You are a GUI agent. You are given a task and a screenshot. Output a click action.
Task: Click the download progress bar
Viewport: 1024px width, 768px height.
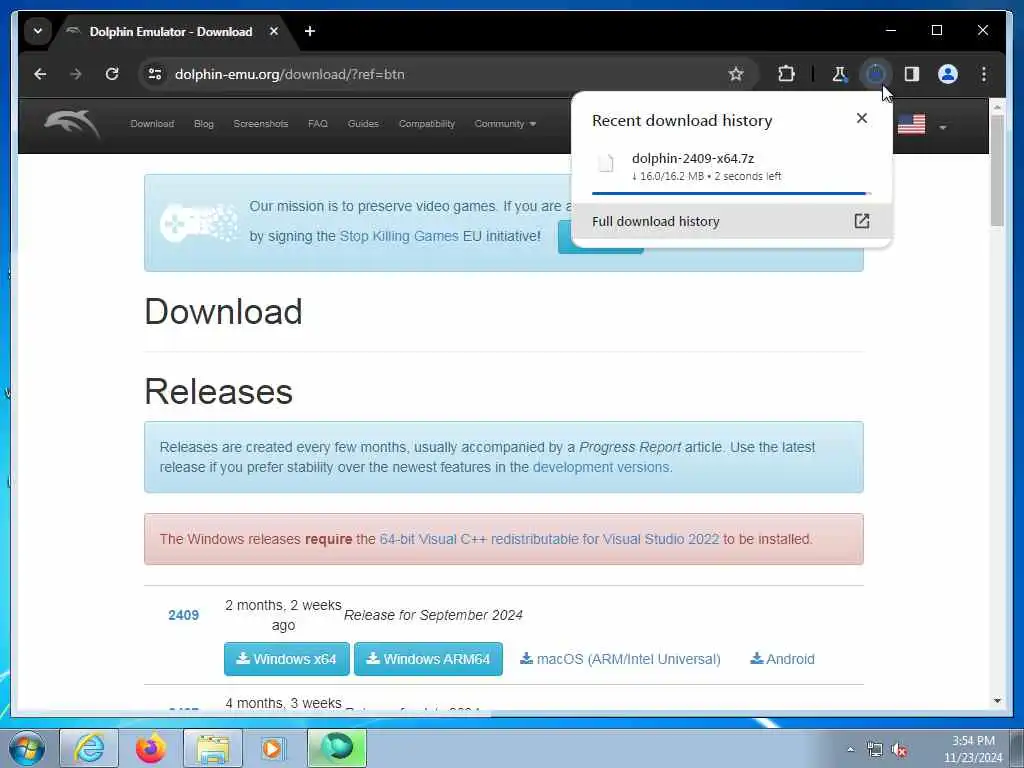731,193
